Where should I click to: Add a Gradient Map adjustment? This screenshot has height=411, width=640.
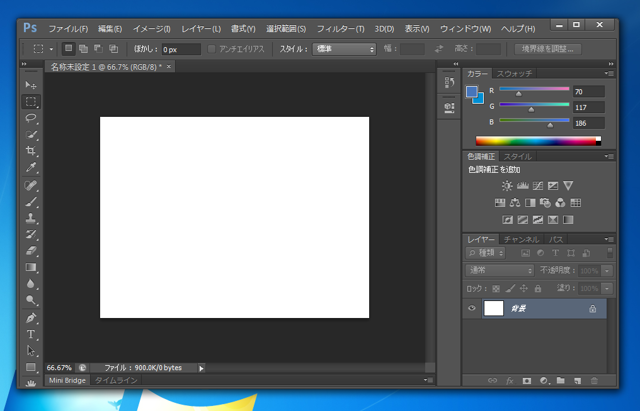(x=568, y=220)
